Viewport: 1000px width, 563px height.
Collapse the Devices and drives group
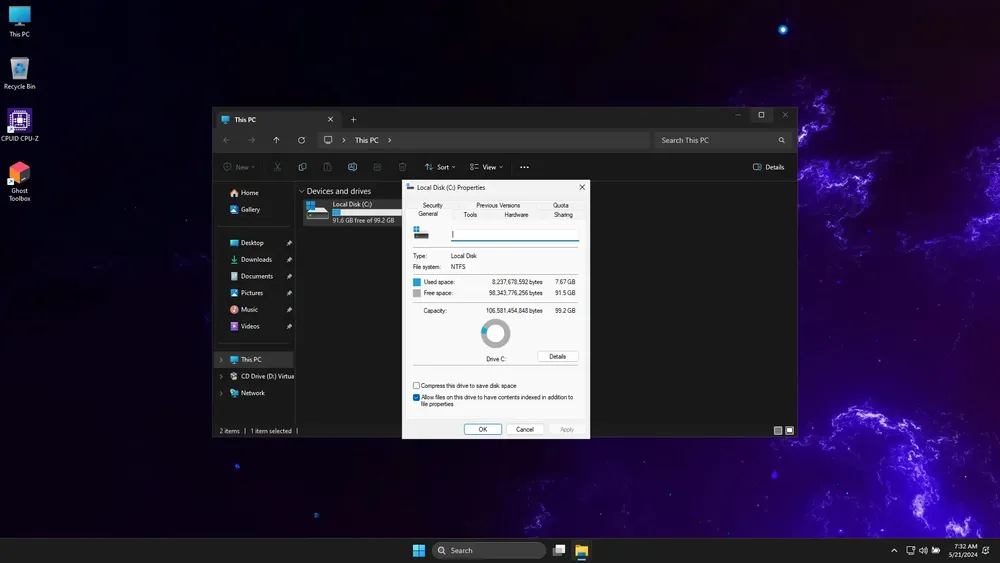click(302, 191)
